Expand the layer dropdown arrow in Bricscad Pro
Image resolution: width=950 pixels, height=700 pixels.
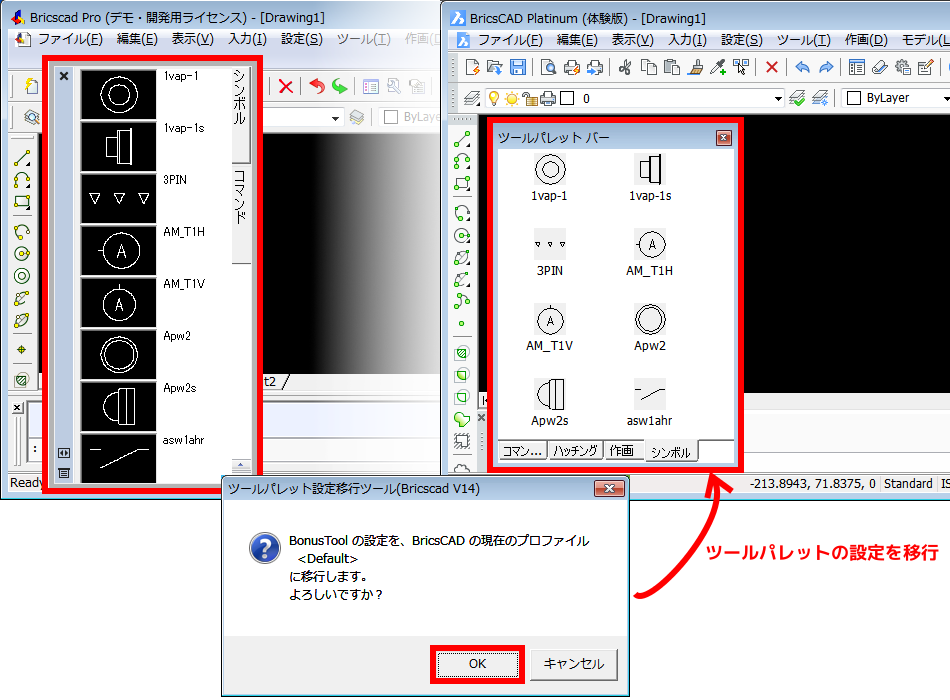(x=335, y=118)
